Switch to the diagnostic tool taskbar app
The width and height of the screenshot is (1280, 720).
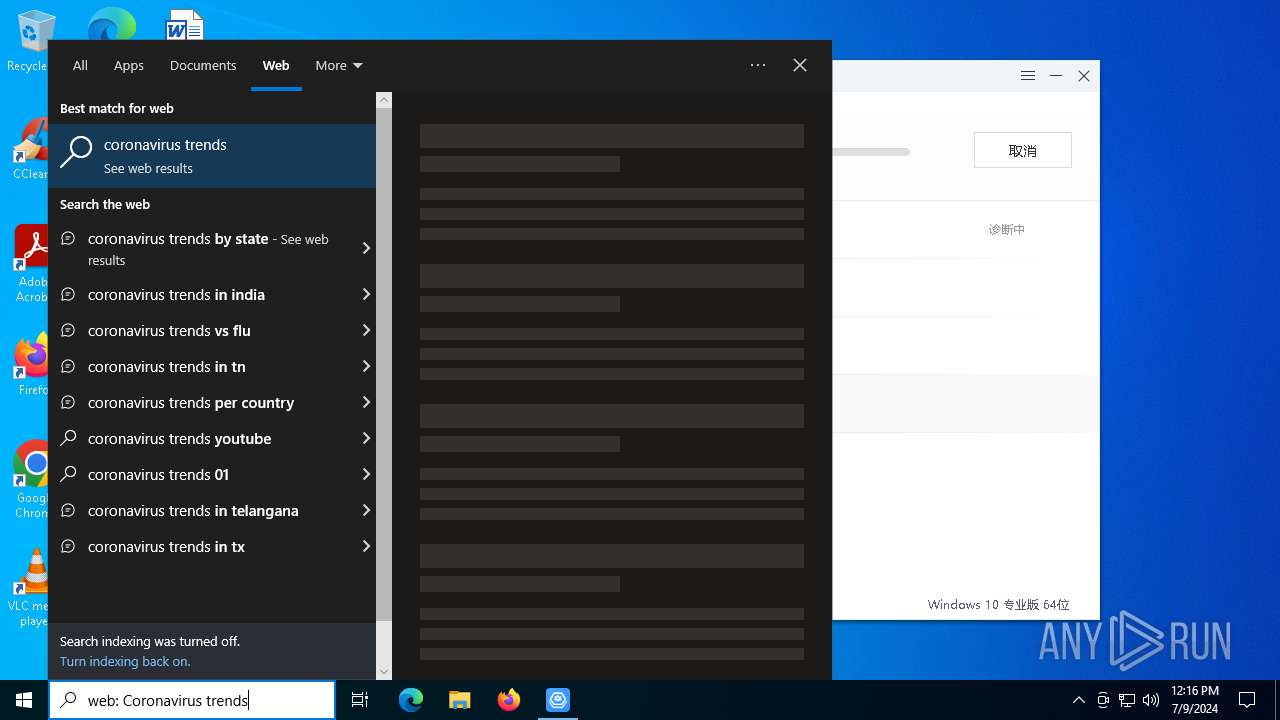(x=557, y=700)
